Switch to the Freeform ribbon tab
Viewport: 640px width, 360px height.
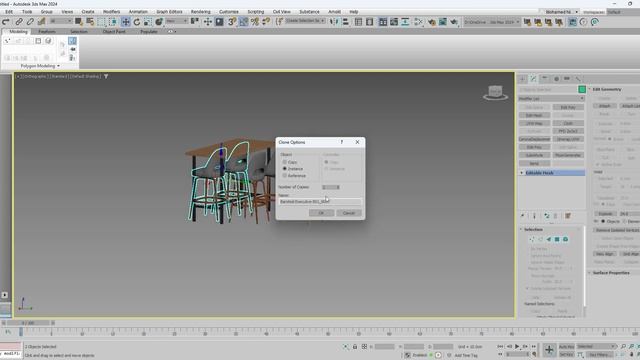[47, 31]
